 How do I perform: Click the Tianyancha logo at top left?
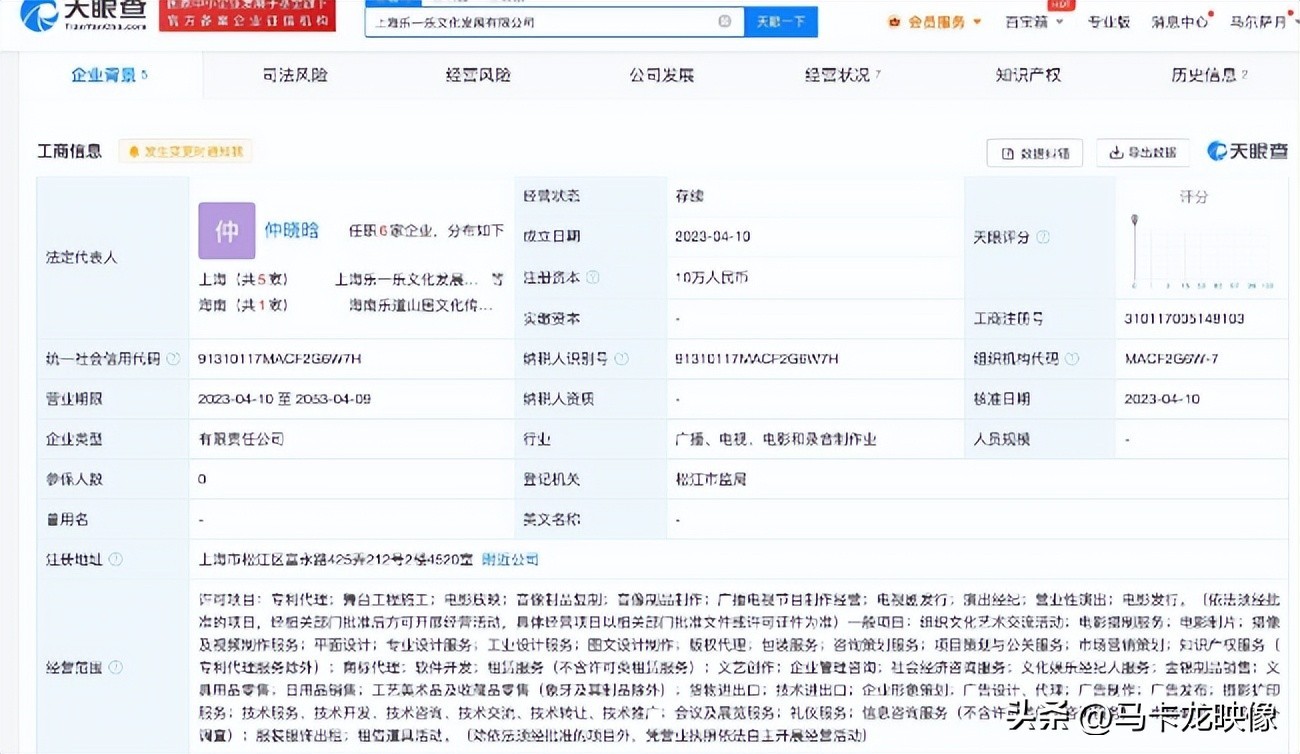83,14
